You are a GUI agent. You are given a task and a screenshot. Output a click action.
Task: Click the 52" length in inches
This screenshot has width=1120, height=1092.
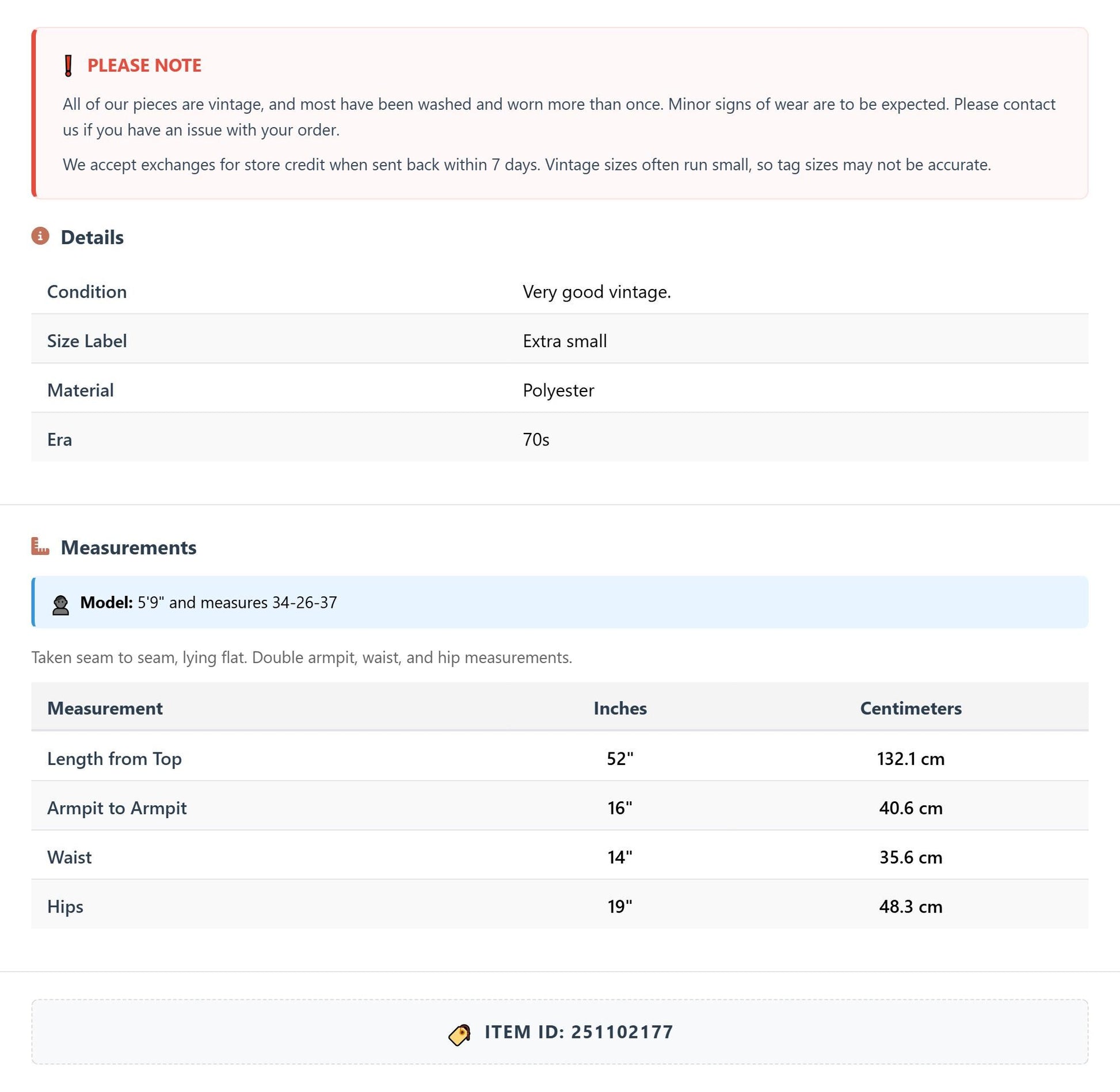coord(620,759)
